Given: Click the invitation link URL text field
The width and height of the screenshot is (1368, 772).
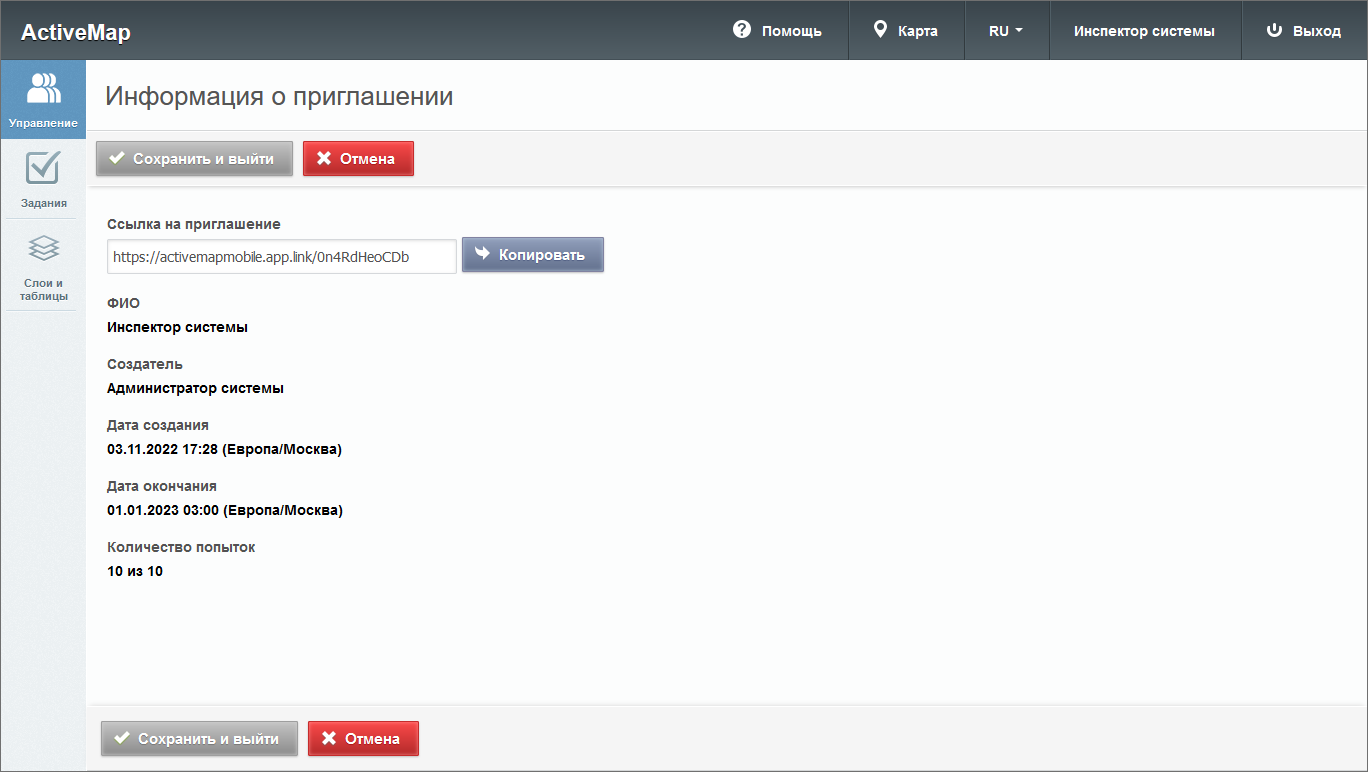Looking at the screenshot, I should (x=281, y=256).
